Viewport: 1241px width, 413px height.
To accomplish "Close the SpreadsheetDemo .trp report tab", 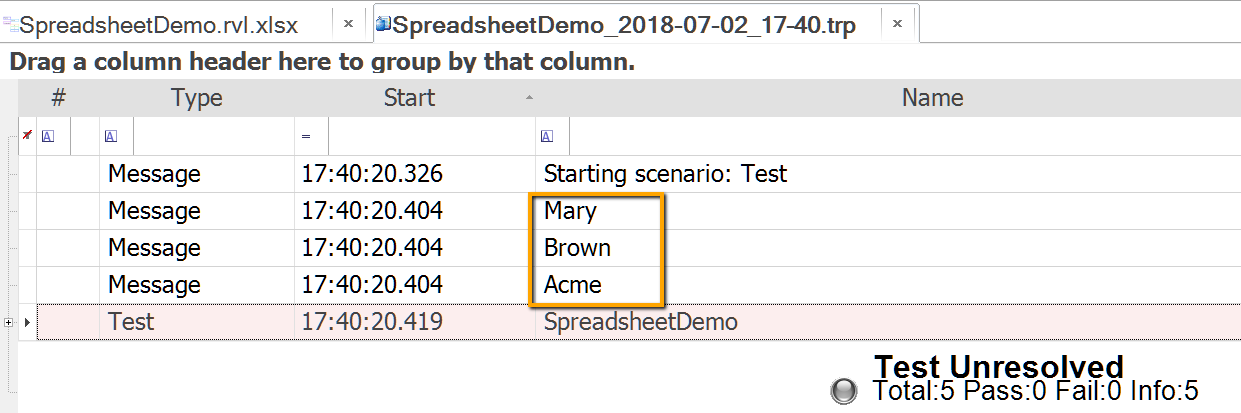I will (897, 23).
